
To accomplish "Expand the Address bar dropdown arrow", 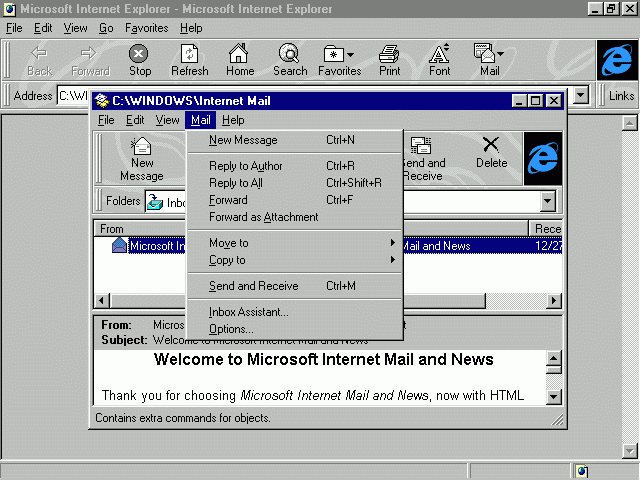I will [x=581, y=96].
